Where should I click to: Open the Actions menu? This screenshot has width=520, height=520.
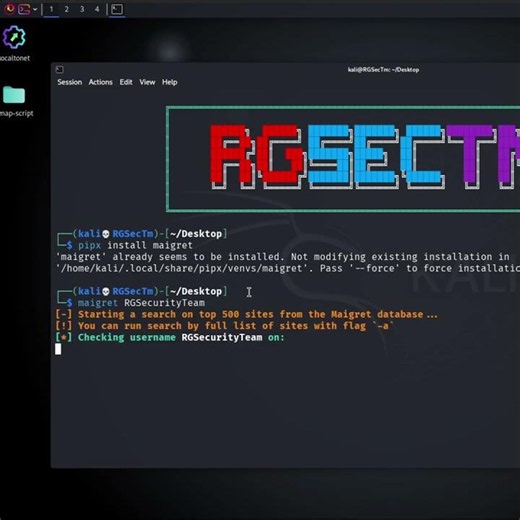click(100, 82)
